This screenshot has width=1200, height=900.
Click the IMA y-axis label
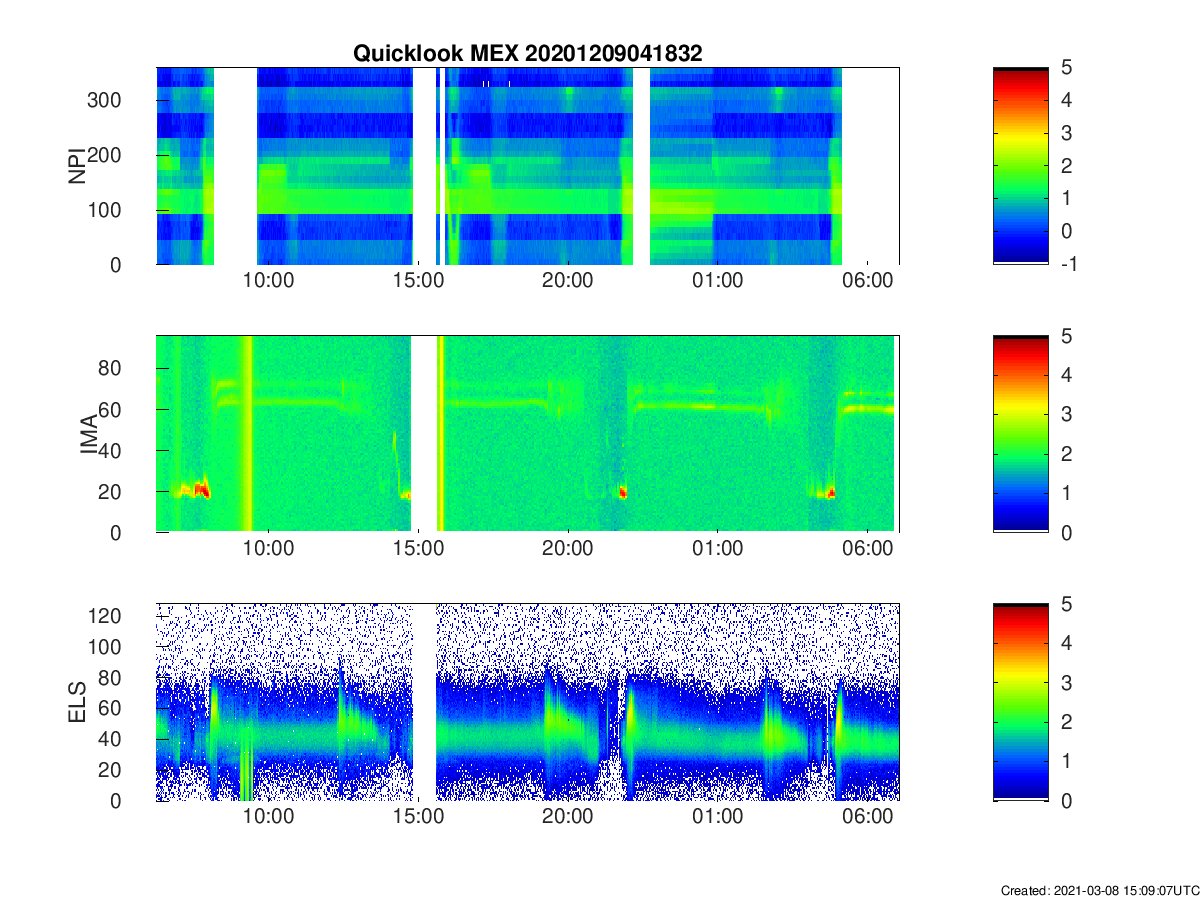[x=88, y=434]
